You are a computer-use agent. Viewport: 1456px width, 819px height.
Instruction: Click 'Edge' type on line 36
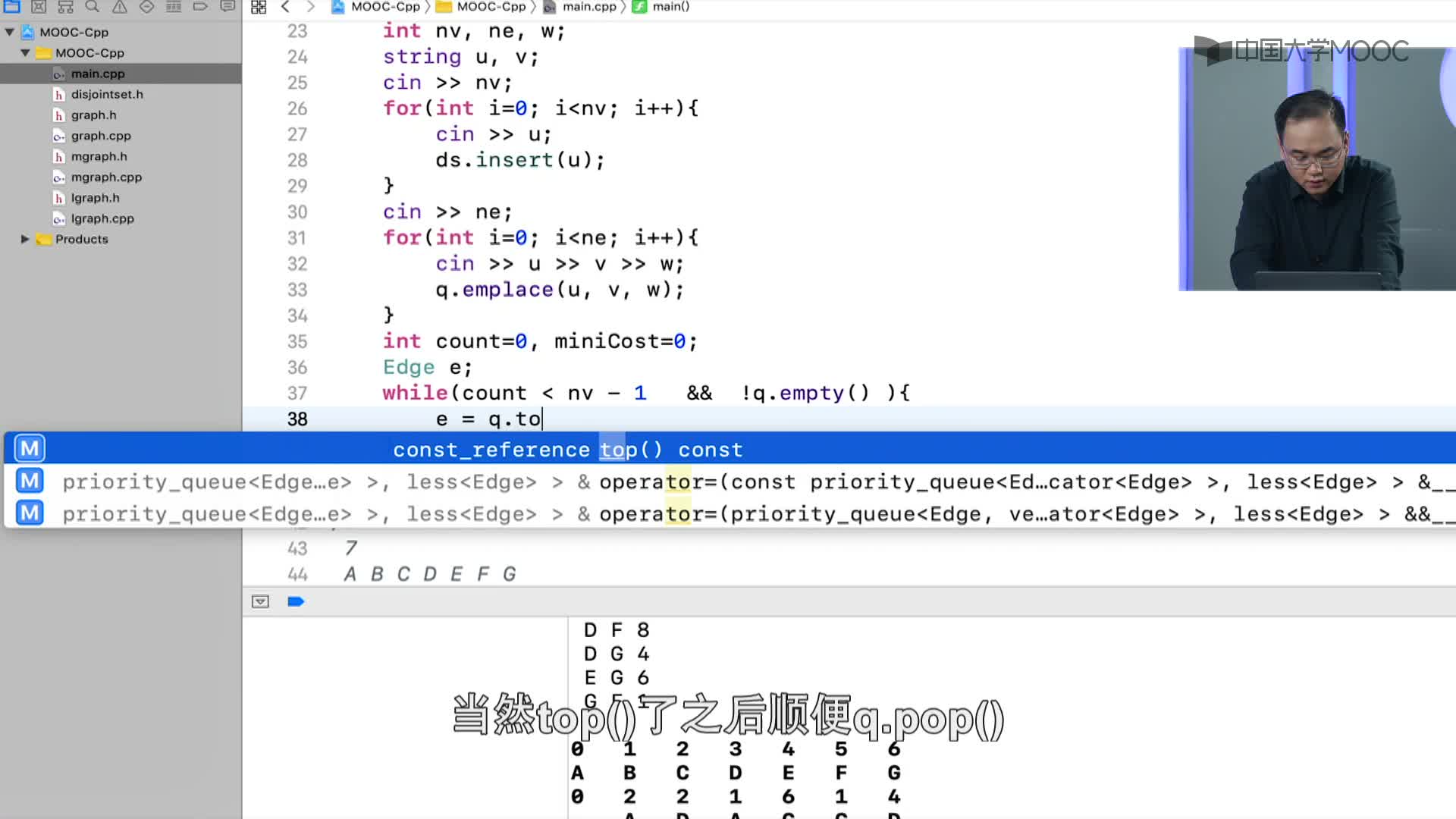click(x=408, y=367)
